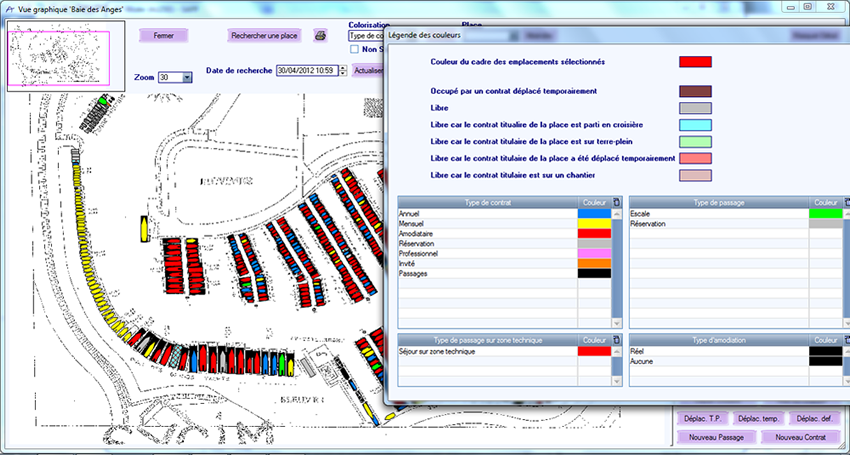This screenshot has height=455, width=850.
Task: Click the Fermer button
Action: (163, 35)
